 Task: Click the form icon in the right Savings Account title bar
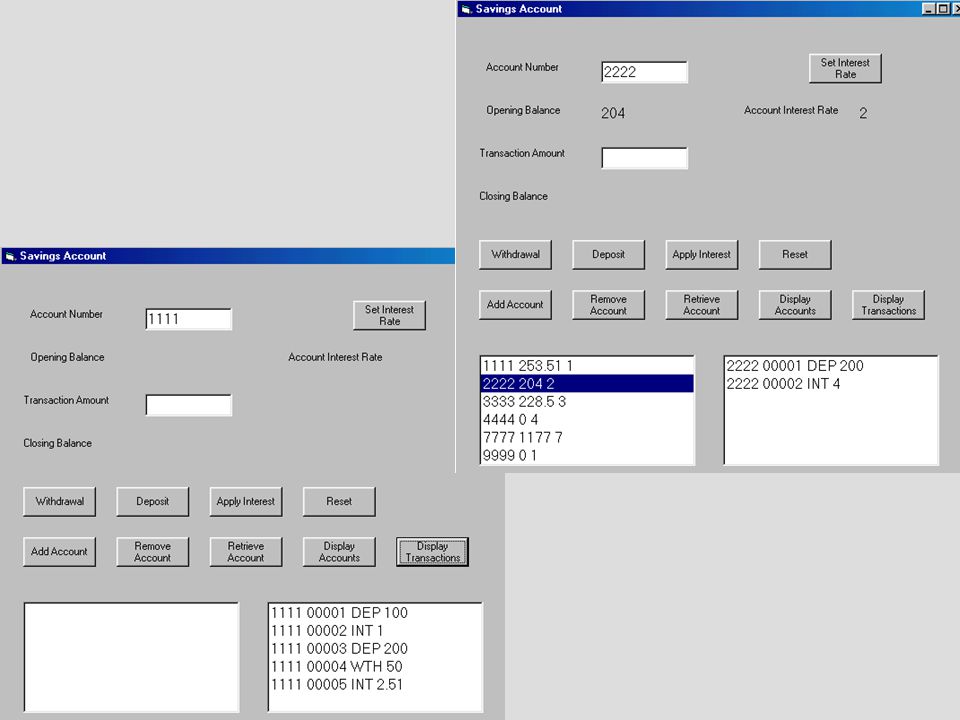466,9
